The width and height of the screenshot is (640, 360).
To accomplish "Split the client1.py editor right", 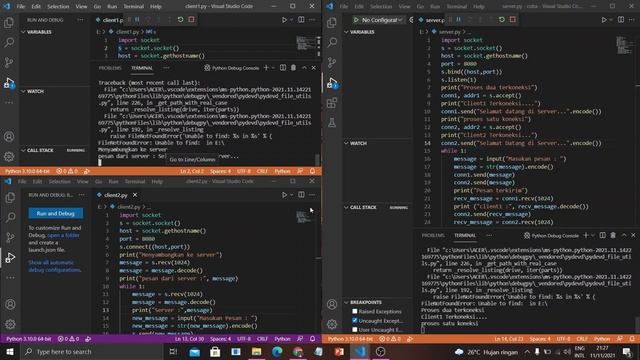I will [301, 20].
